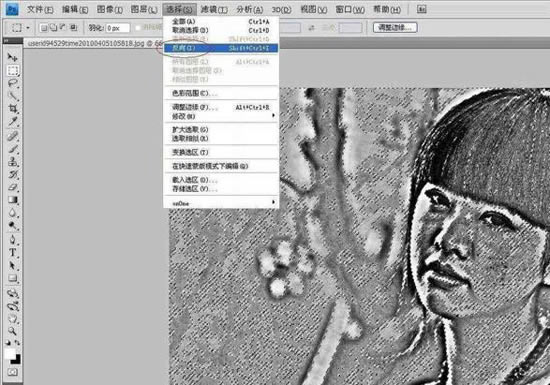550x385 pixels.
Task: Select the Blur tool
Action: coord(13,213)
